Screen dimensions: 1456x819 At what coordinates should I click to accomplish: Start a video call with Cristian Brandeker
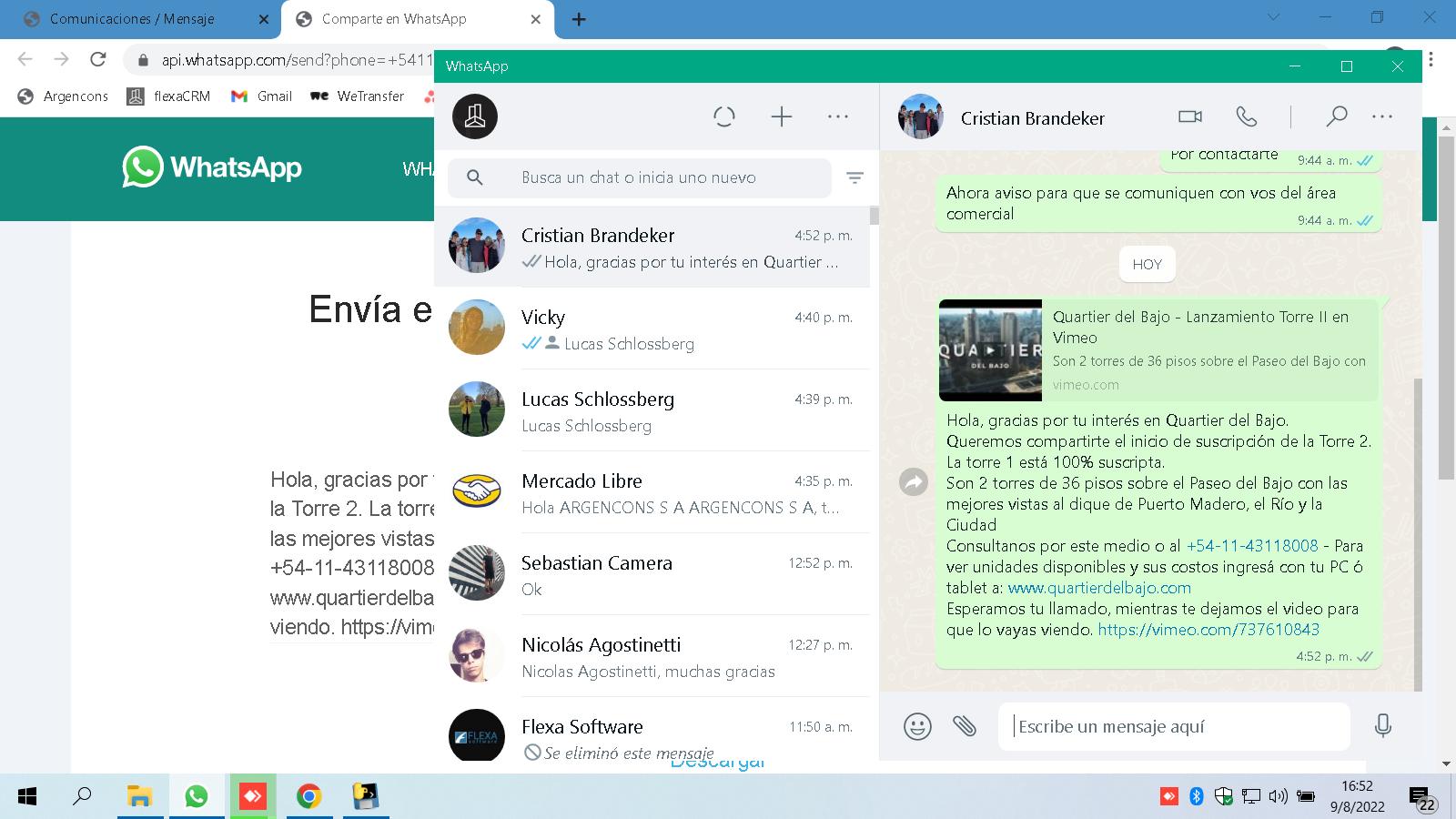(1190, 116)
